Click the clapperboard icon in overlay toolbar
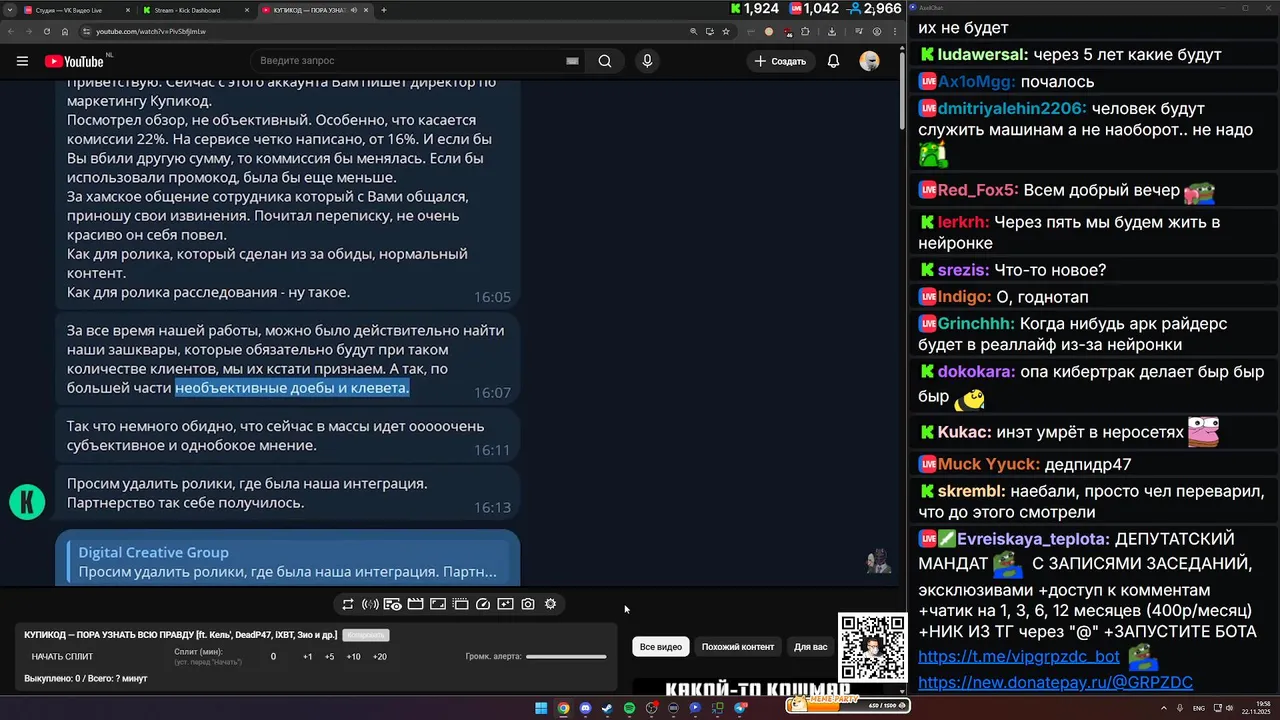 click(415, 604)
